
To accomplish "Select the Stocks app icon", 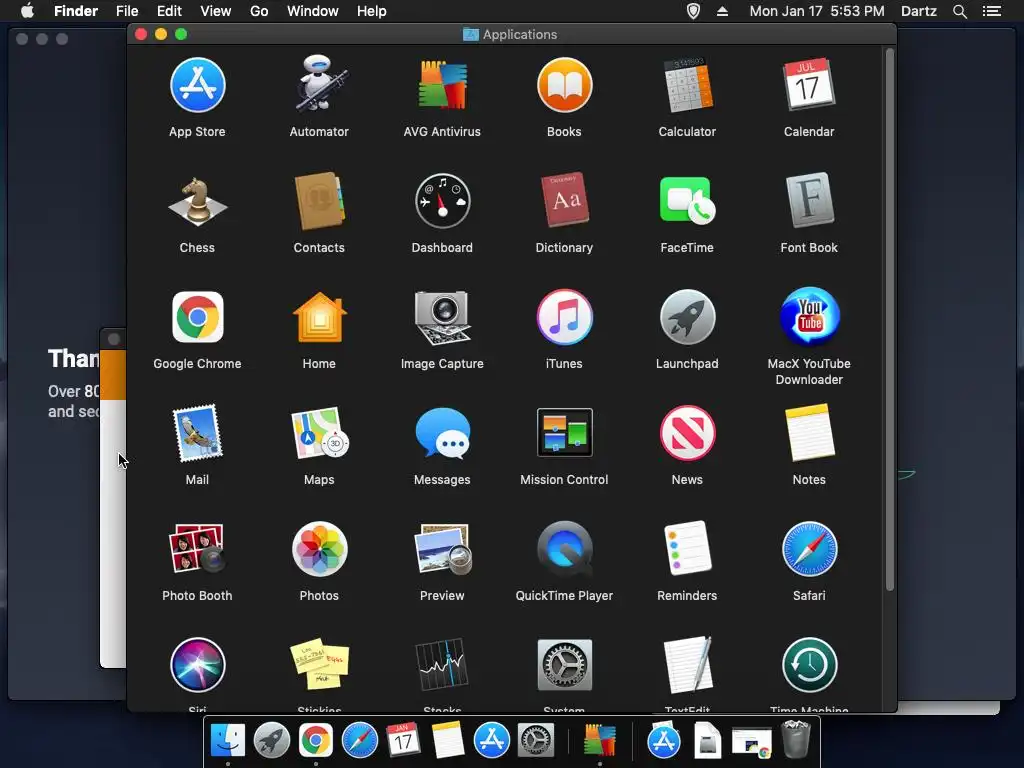I will click(442, 664).
